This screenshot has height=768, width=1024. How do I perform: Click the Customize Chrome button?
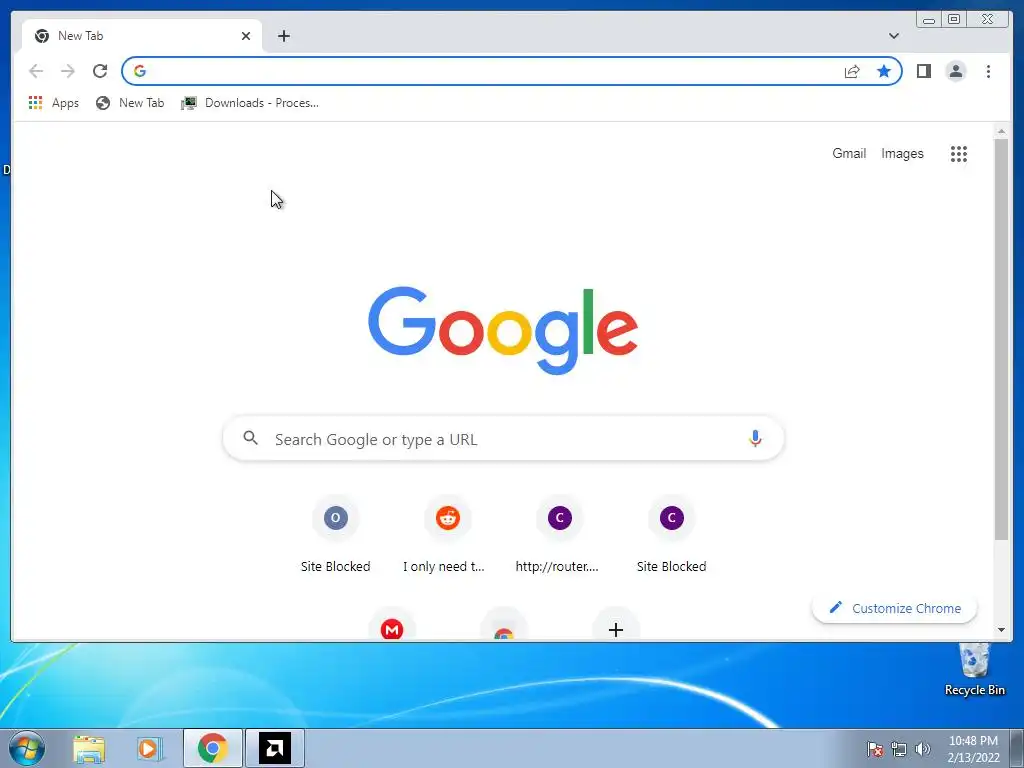(894, 608)
